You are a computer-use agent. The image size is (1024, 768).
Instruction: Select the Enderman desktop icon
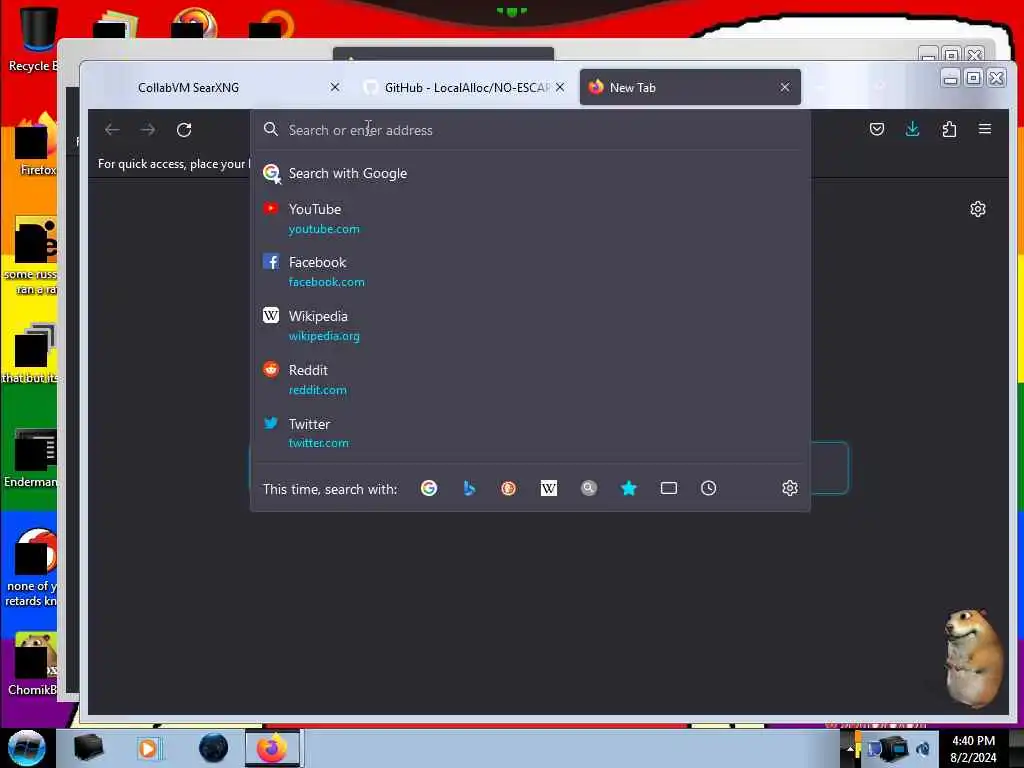click(x=31, y=459)
